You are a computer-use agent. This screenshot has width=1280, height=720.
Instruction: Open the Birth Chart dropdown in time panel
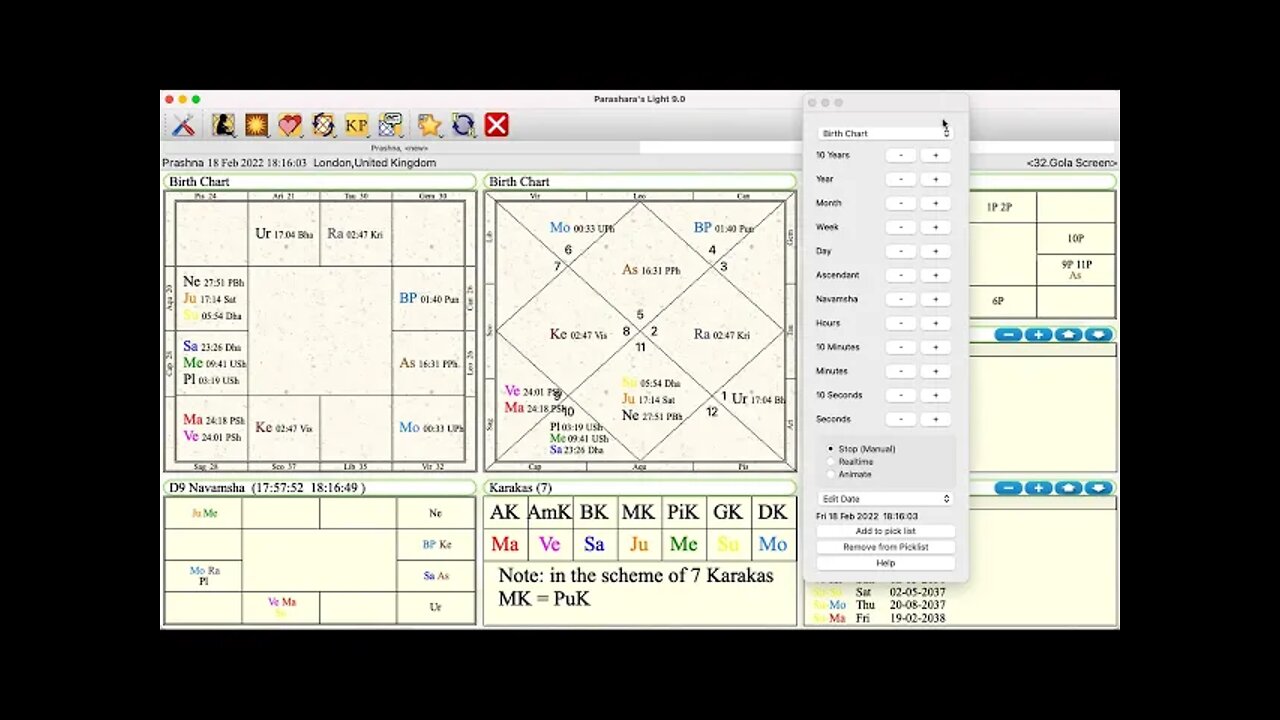point(885,133)
